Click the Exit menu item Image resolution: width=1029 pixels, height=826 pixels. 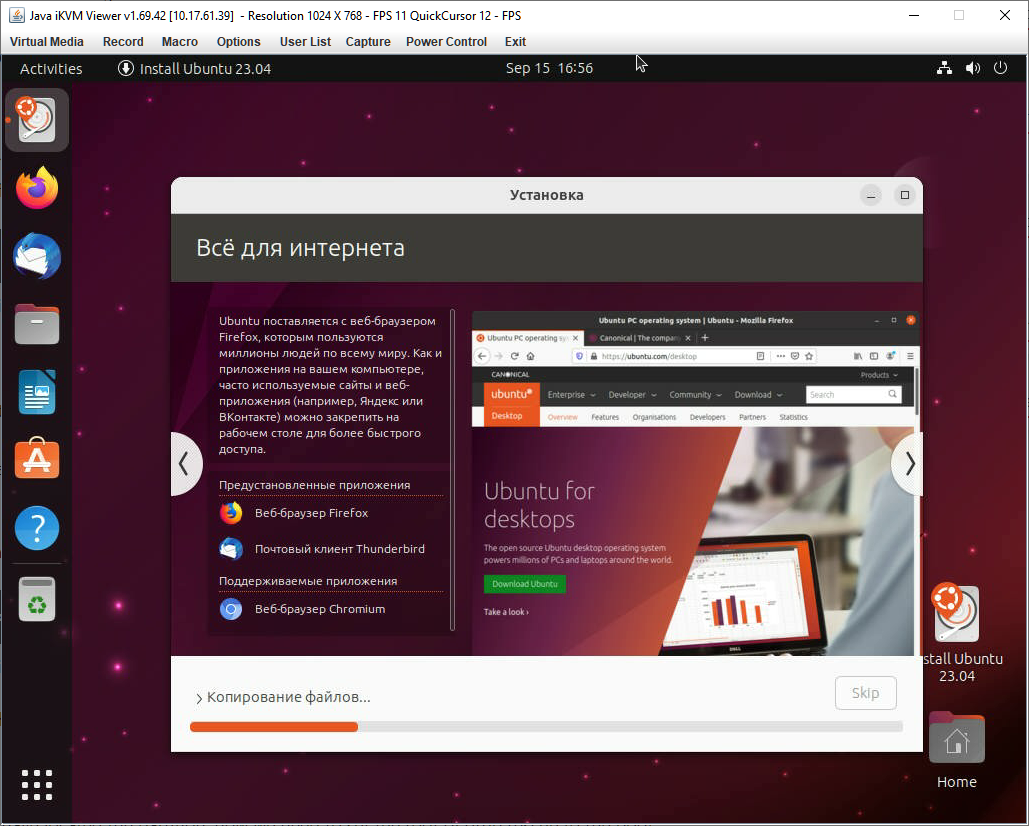pyautogui.click(x=515, y=41)
